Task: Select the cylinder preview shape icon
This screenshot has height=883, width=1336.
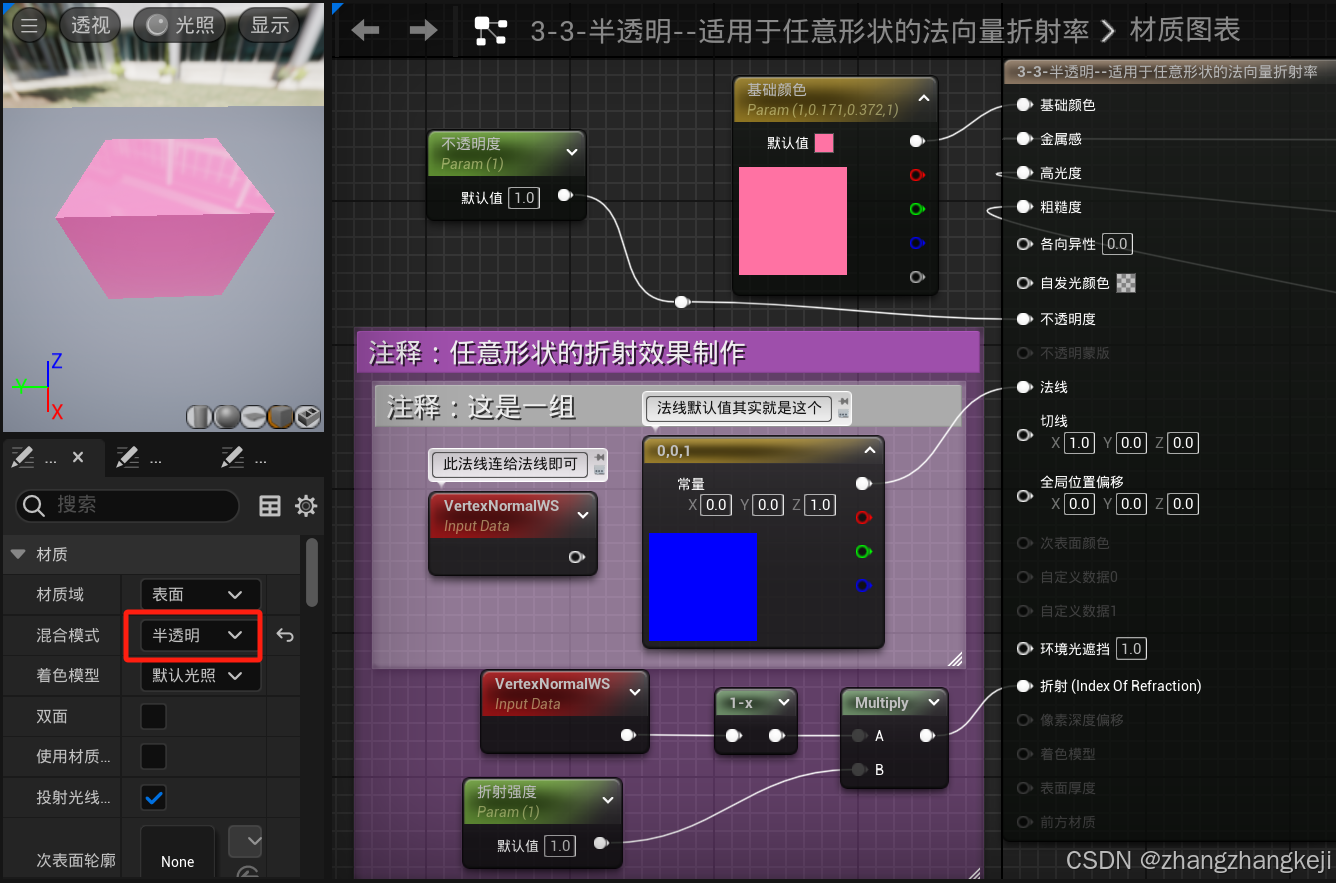Action: [x=198, y=416]
